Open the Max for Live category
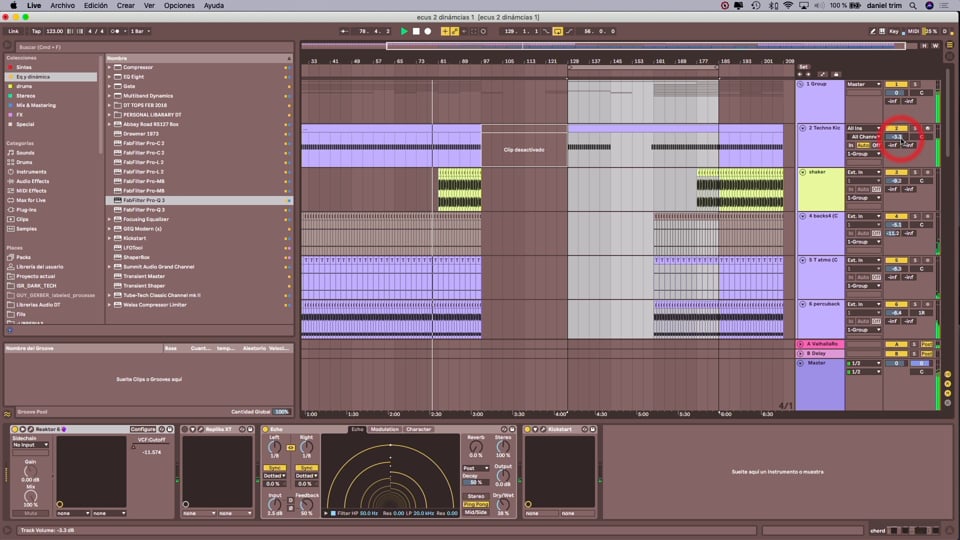The width and height of the screenshot is (960, 540). [31, 200]
